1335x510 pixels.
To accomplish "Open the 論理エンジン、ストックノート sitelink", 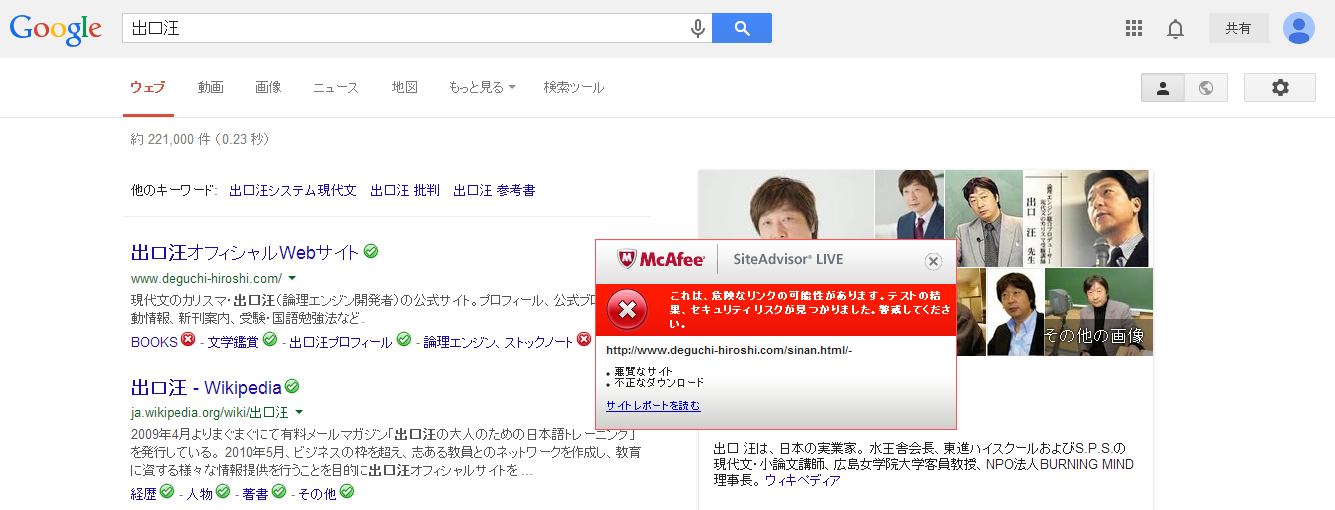I will point(498,342).
